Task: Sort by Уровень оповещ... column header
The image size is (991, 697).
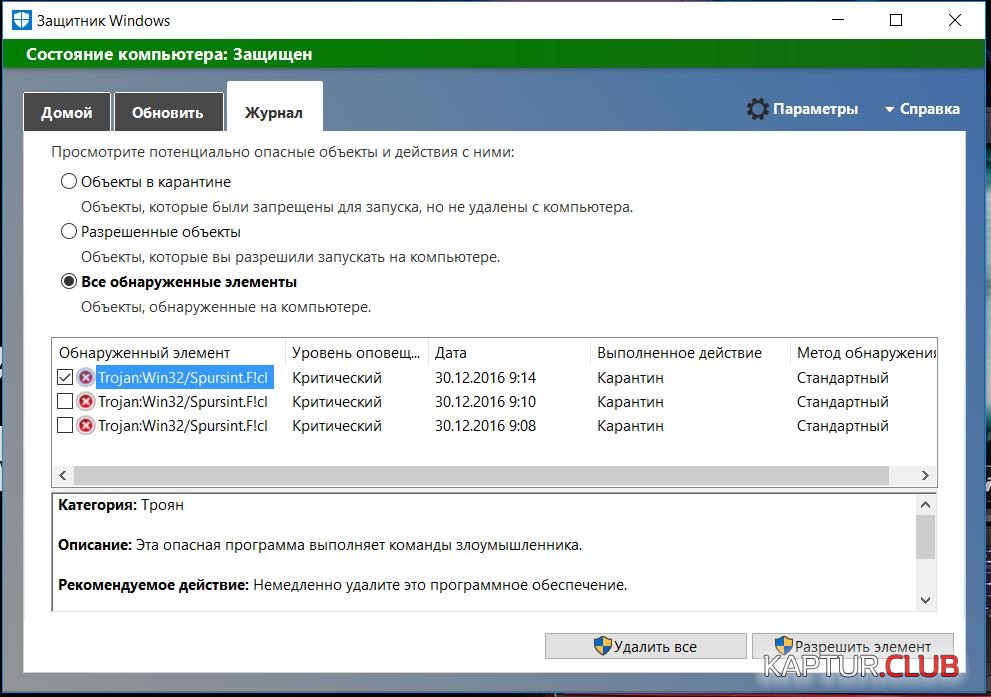Action: tap(356, 353)
